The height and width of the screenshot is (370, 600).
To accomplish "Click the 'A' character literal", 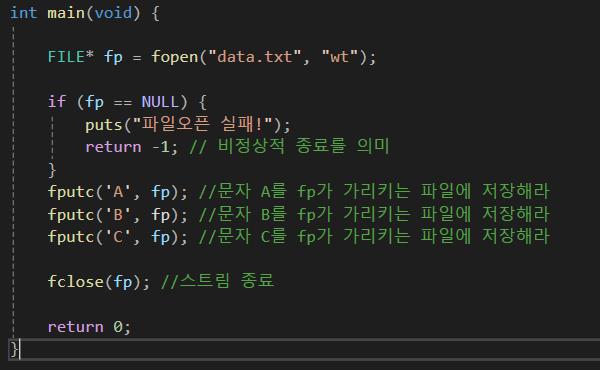I will pyautogui.click(x=118, y=192).
